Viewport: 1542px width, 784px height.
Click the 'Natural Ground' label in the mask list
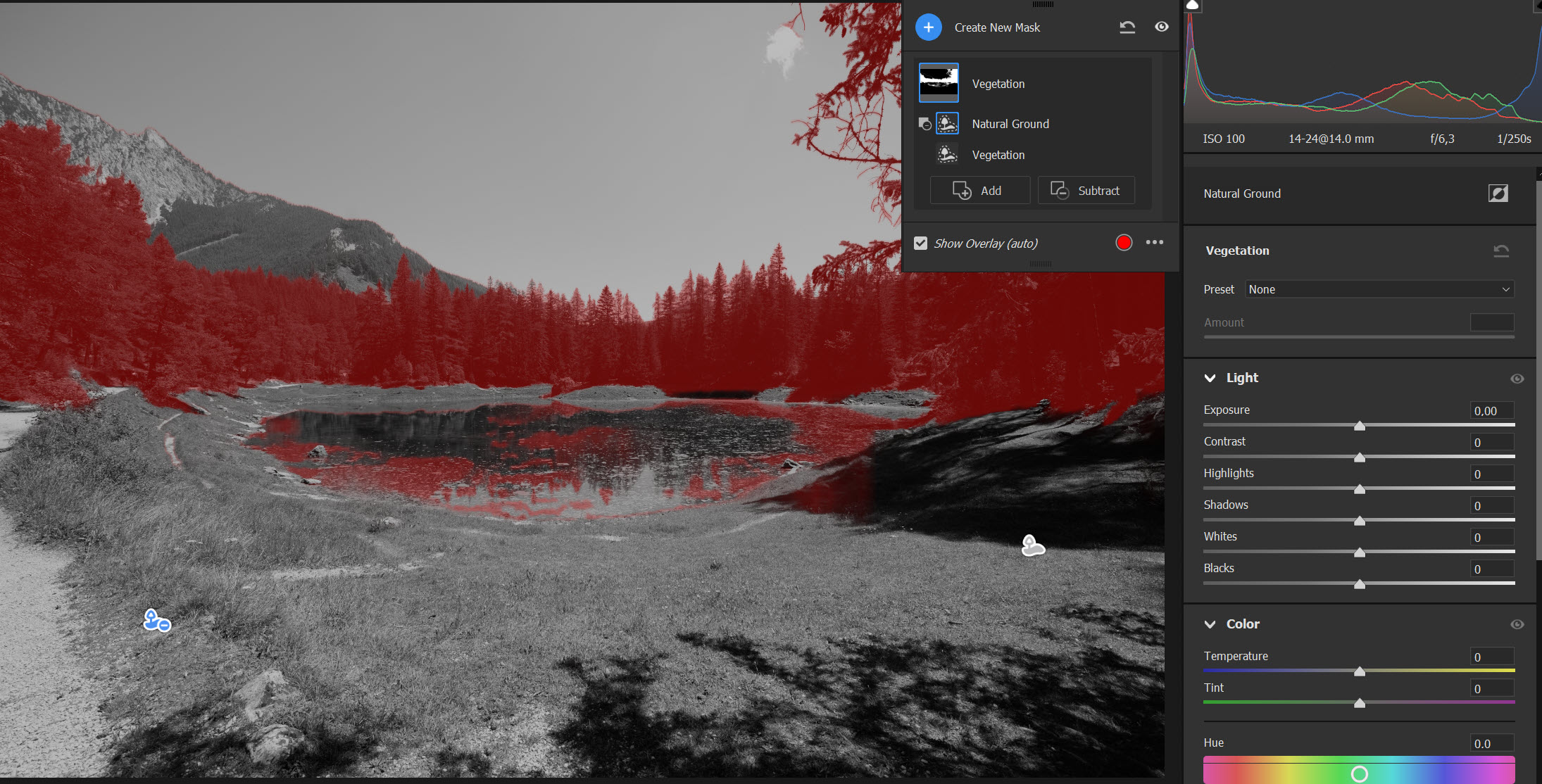[x=1010, y=124]
